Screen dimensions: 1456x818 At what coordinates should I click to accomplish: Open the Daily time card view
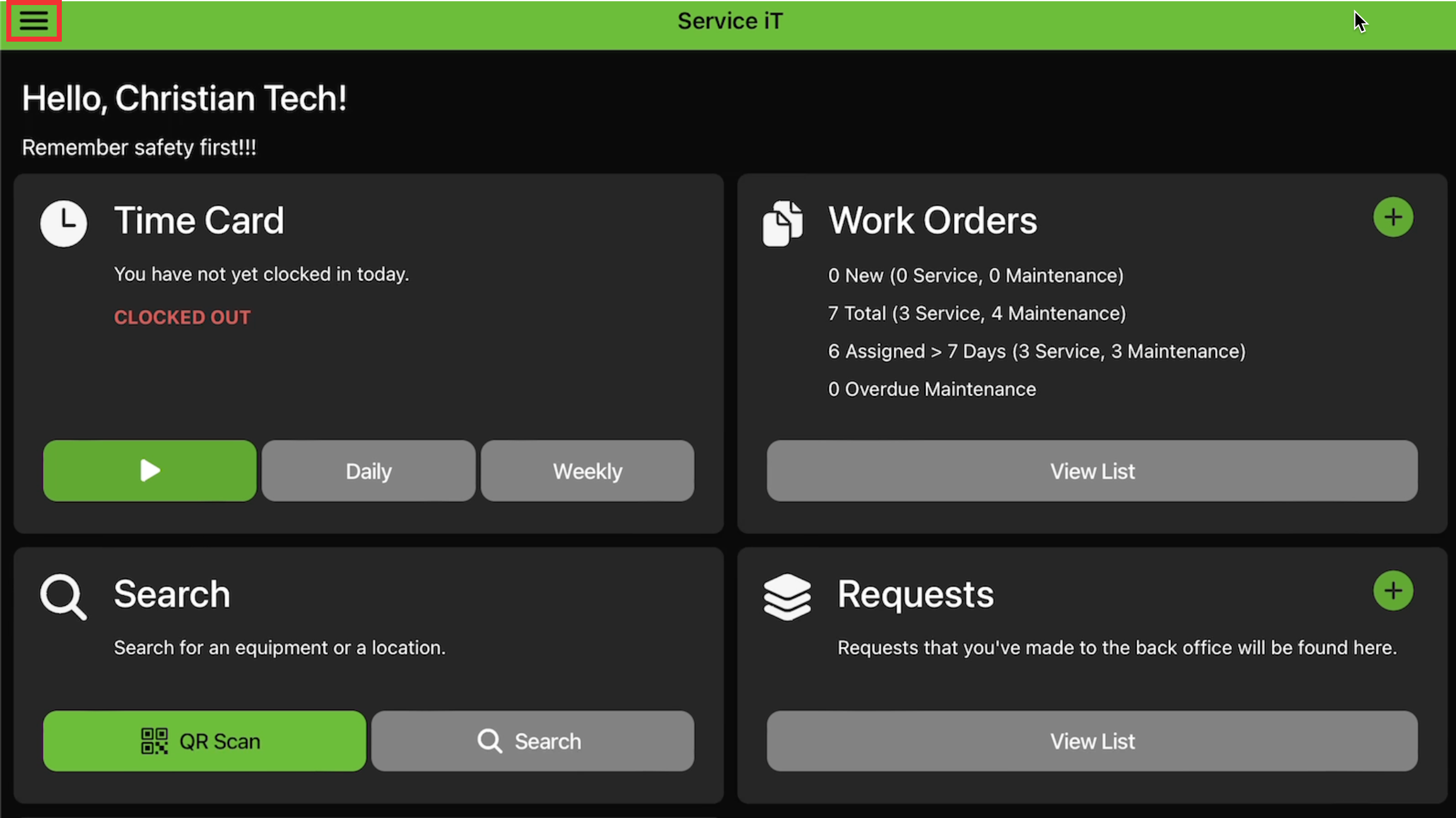point(368,471)
